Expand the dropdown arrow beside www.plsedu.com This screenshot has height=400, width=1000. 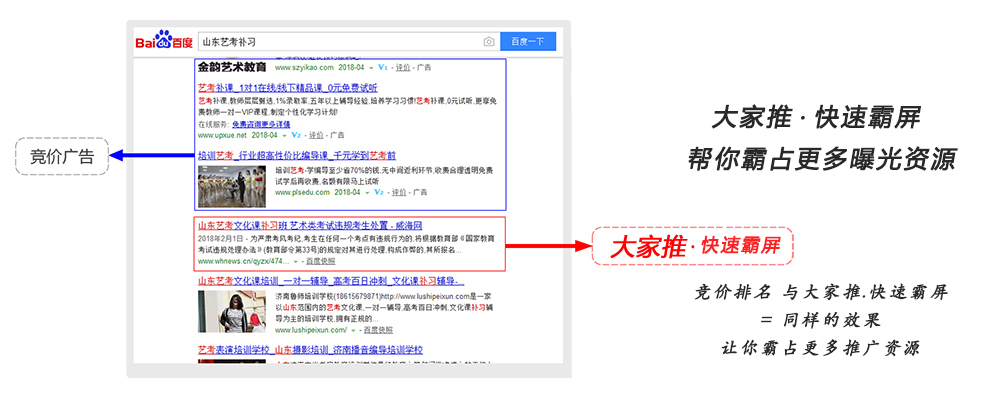pyautogui.click(x=367, y=193)
